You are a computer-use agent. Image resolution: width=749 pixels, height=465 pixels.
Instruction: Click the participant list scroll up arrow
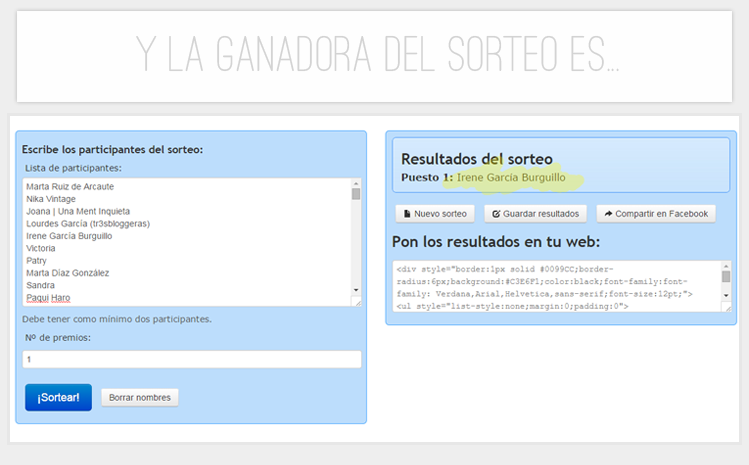[x=356, y=183]
